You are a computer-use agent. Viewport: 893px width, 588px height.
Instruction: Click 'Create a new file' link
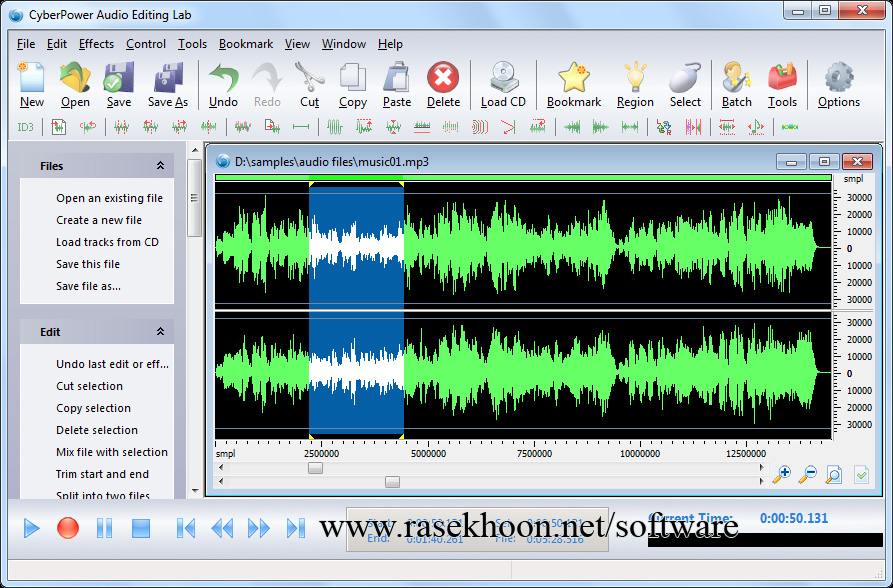99,220
